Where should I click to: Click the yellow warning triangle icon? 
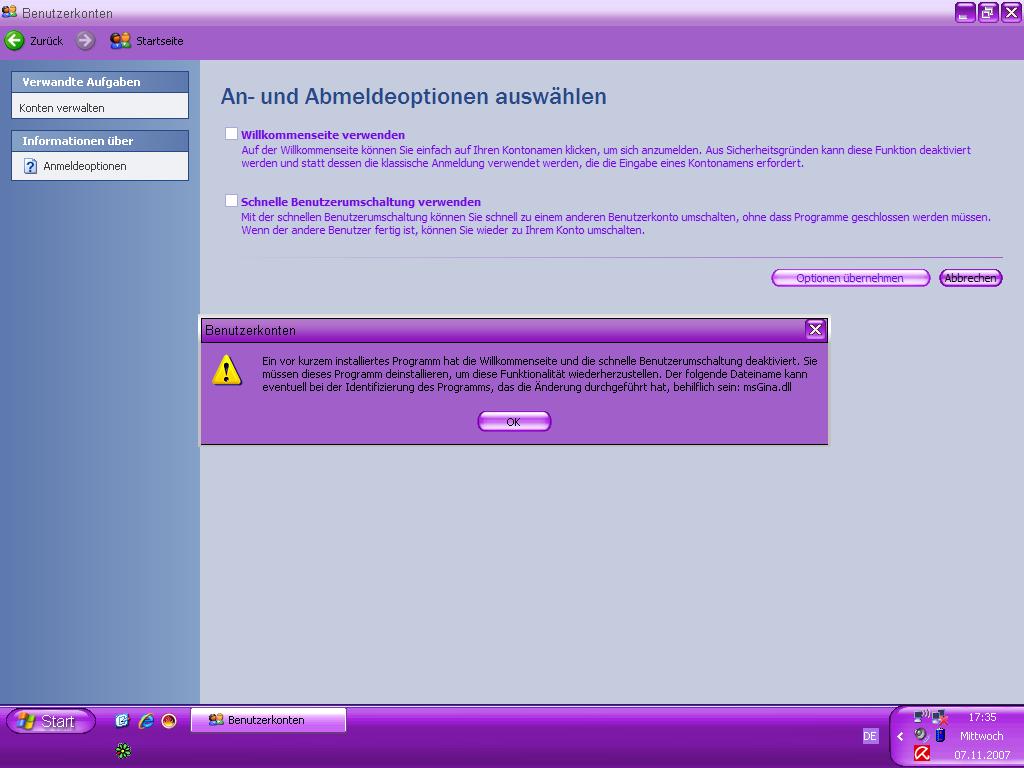[x=227, y=370]
